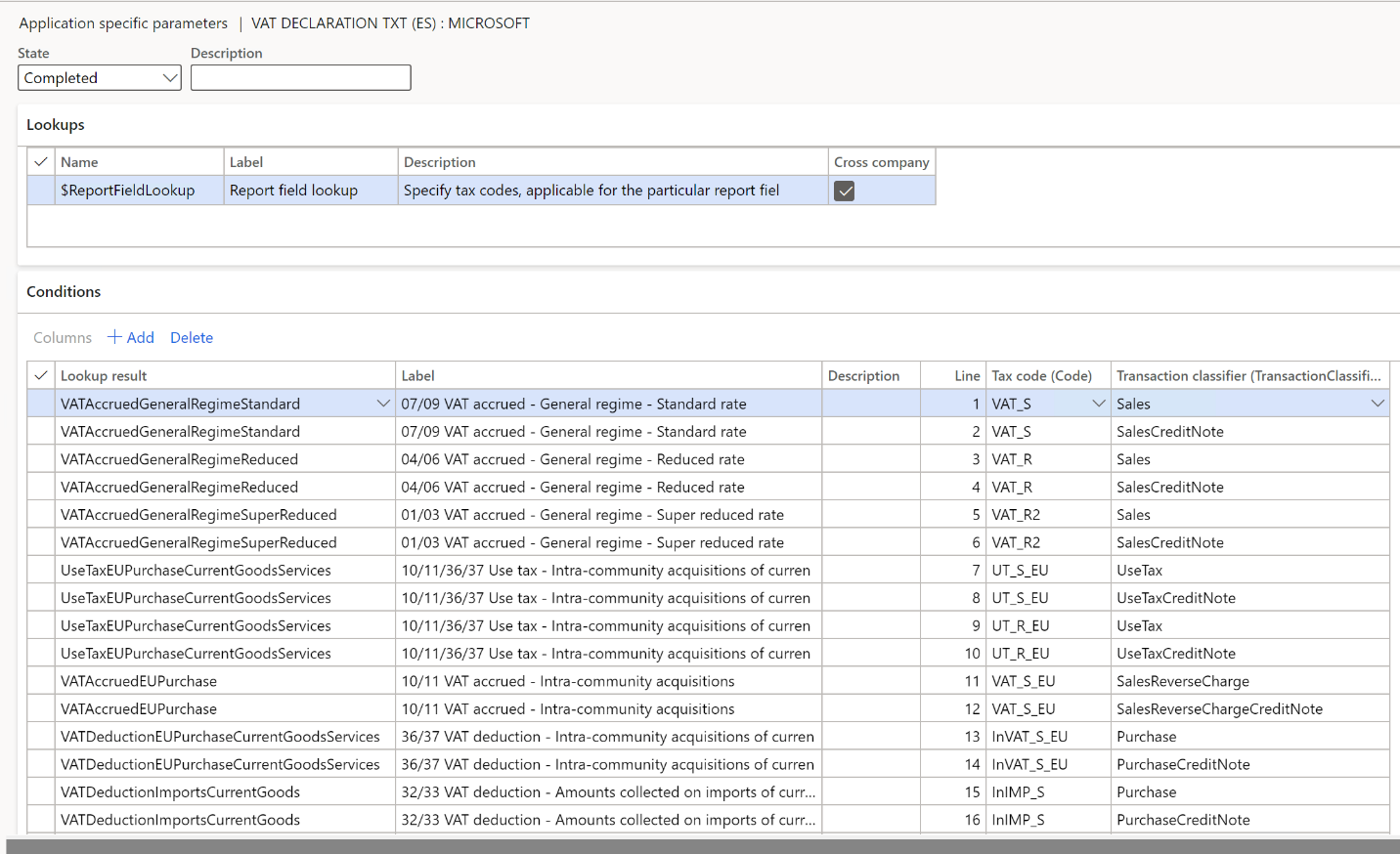Viewport: 1400px width, 854px height.
Task: Click the Add link to insert a condition
Action: pyautogui.click(x=140, y=337)
